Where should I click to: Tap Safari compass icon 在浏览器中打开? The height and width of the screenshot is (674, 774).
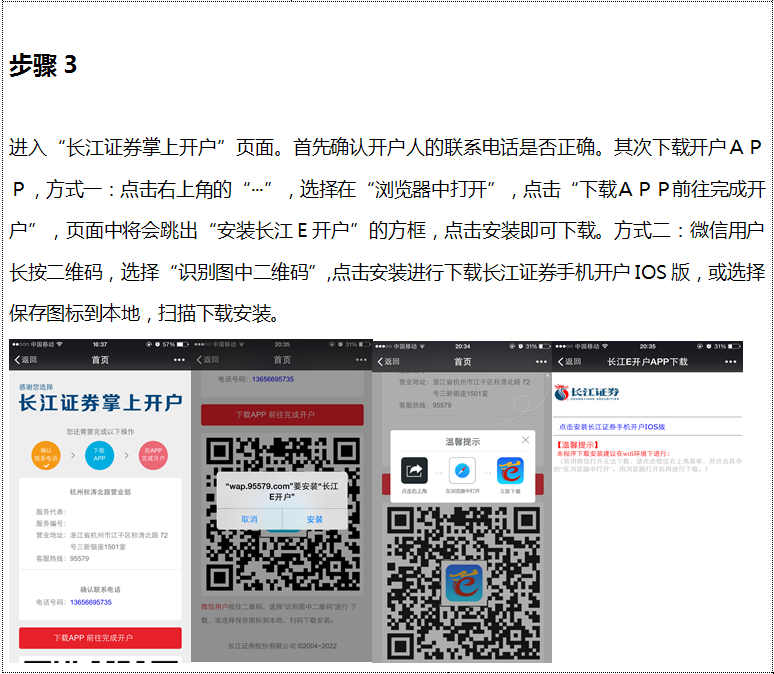(462, 471)
